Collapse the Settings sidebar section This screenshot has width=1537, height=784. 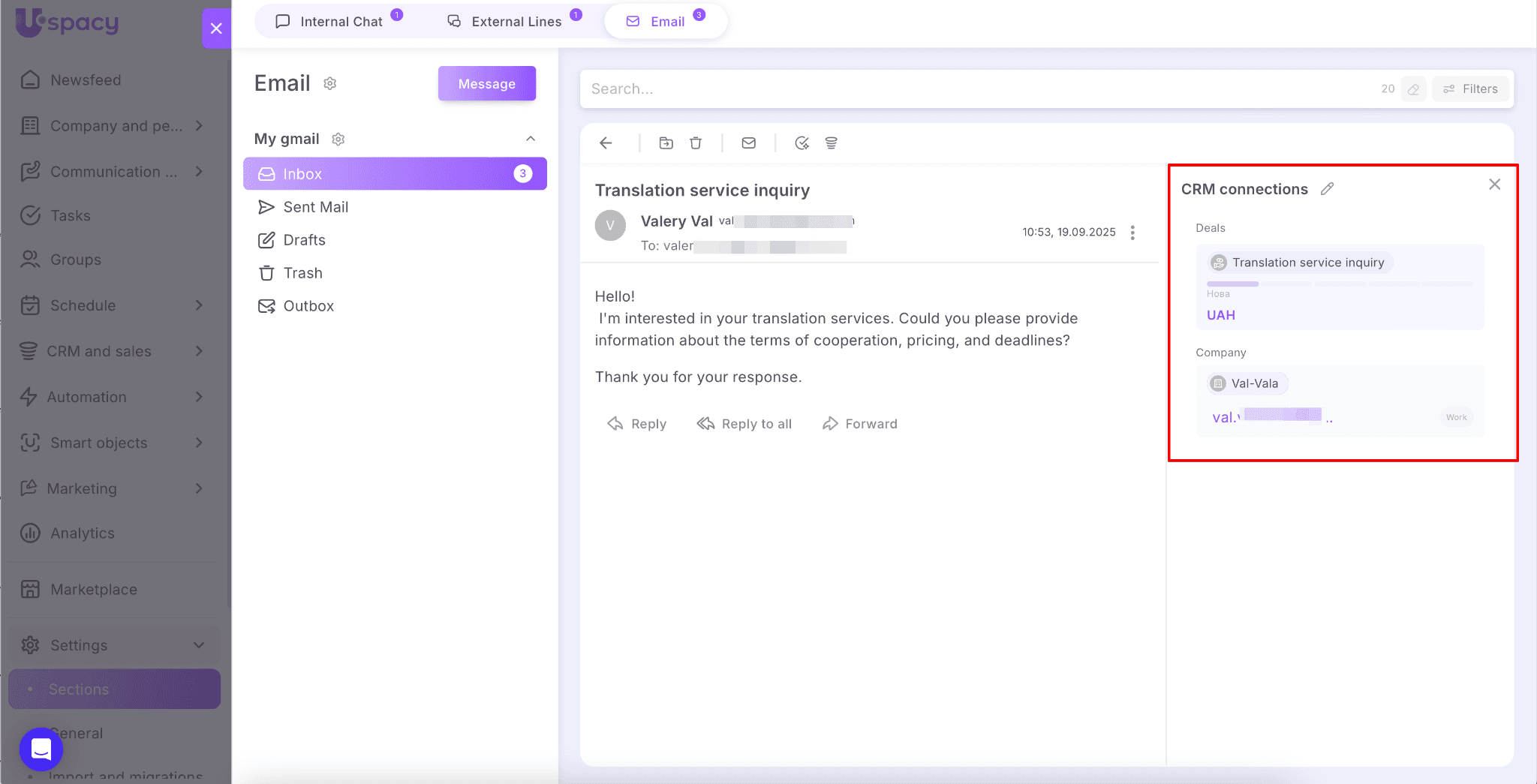pos(199,645)
